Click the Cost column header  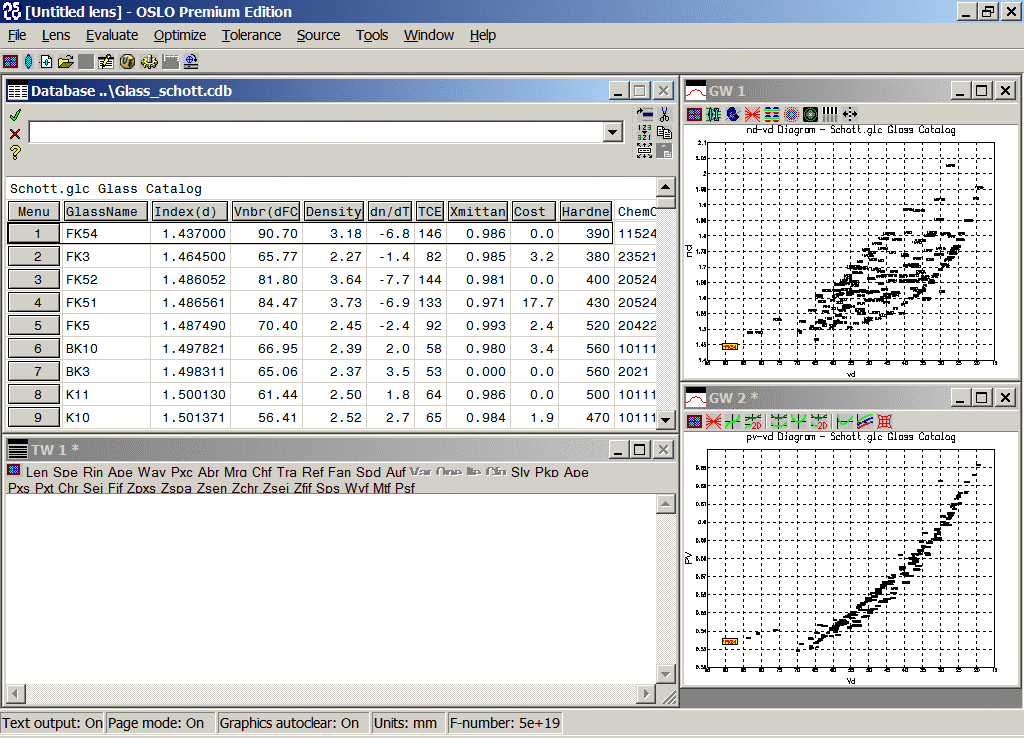coord(533,212)
